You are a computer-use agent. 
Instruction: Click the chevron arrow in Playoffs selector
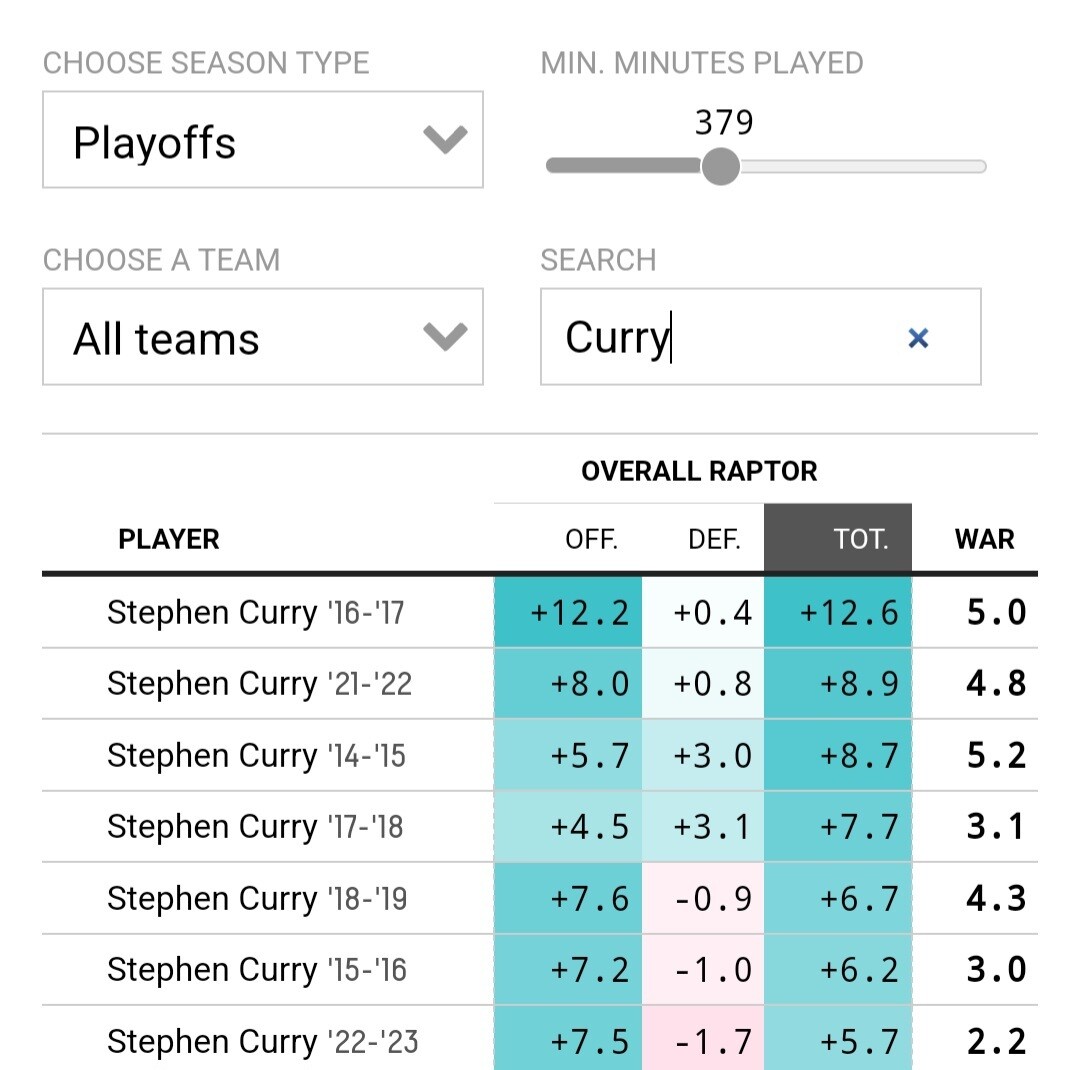(445, 140)
